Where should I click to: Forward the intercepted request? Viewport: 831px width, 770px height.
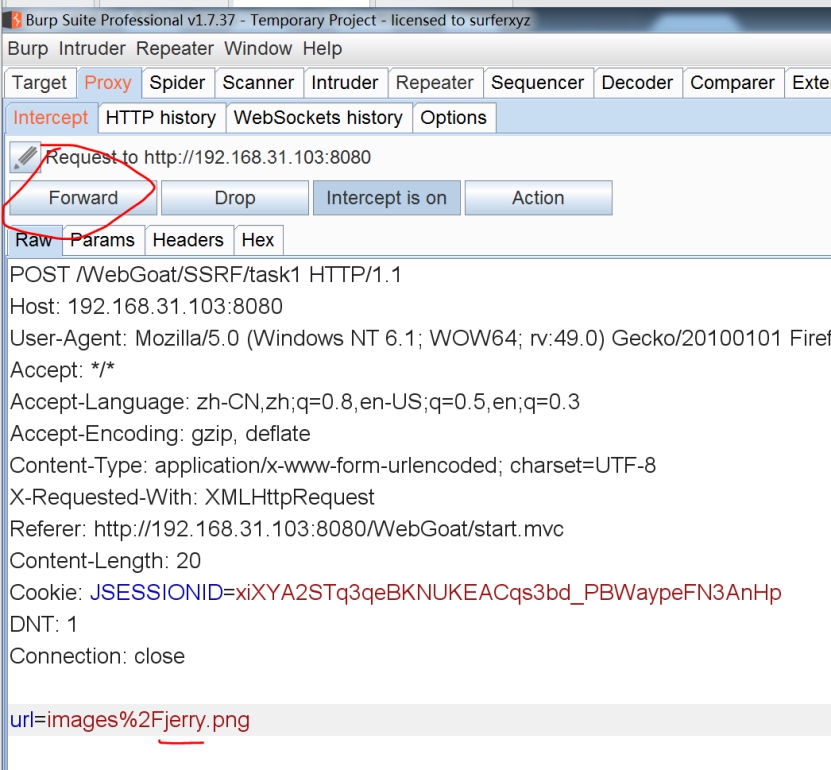83,198
